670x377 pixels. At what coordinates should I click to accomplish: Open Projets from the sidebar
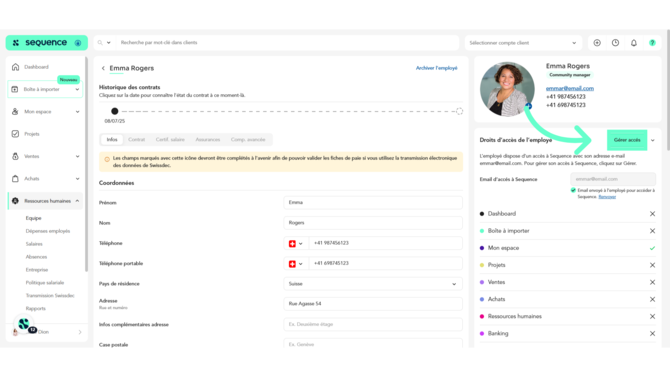[32, 134]
